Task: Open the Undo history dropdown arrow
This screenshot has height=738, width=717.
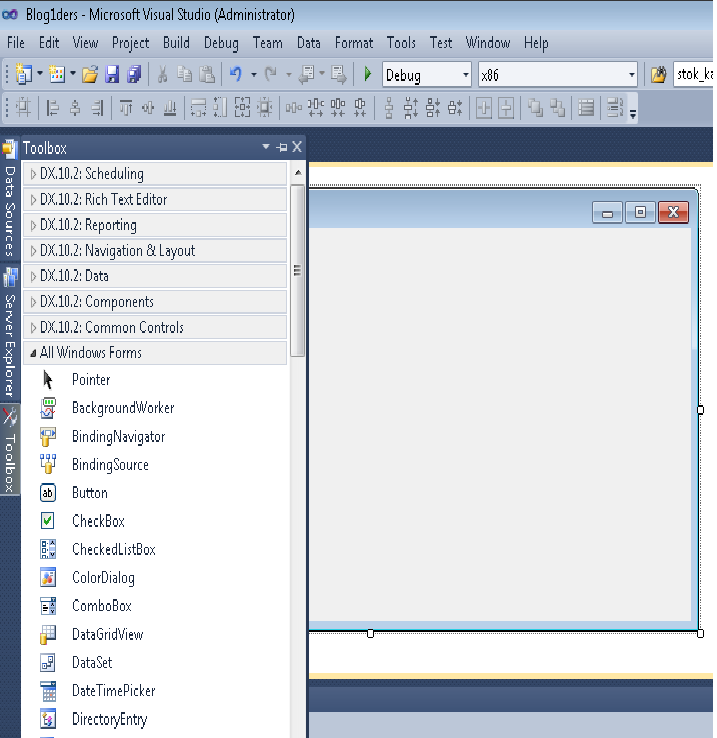Action: coord(253,74)
